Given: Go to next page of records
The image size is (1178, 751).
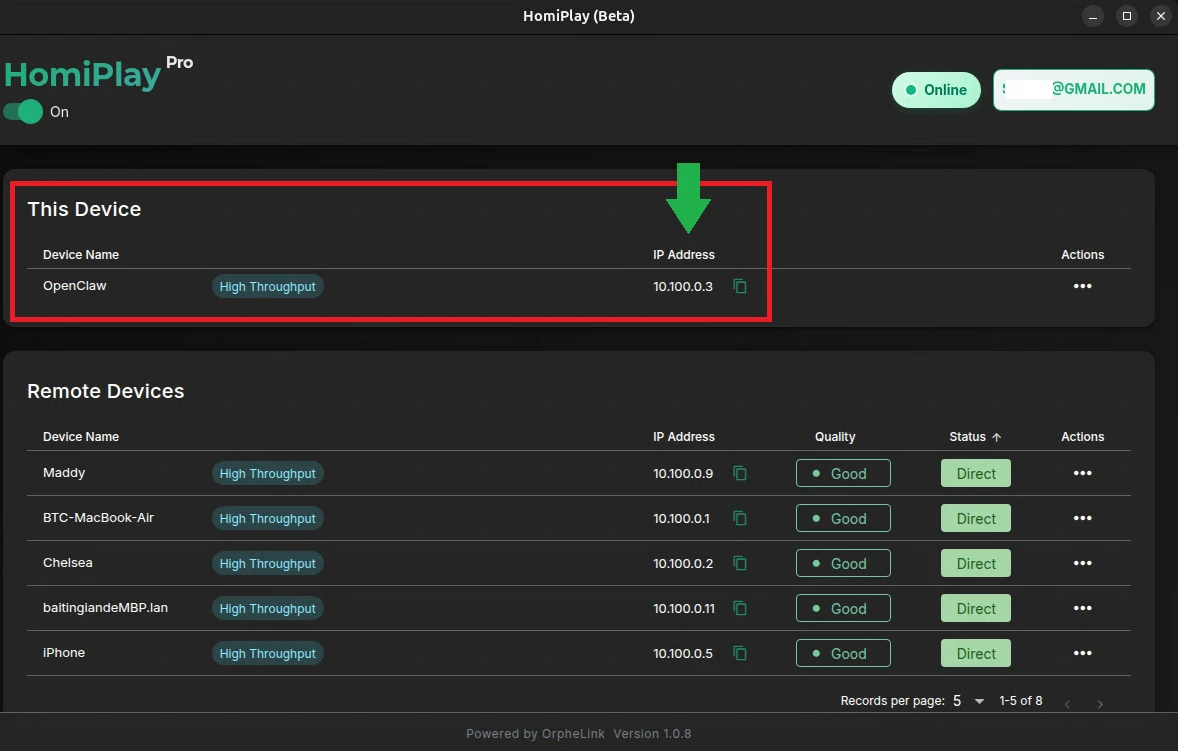Looking at the screenshot, I should coord(1100,704).
